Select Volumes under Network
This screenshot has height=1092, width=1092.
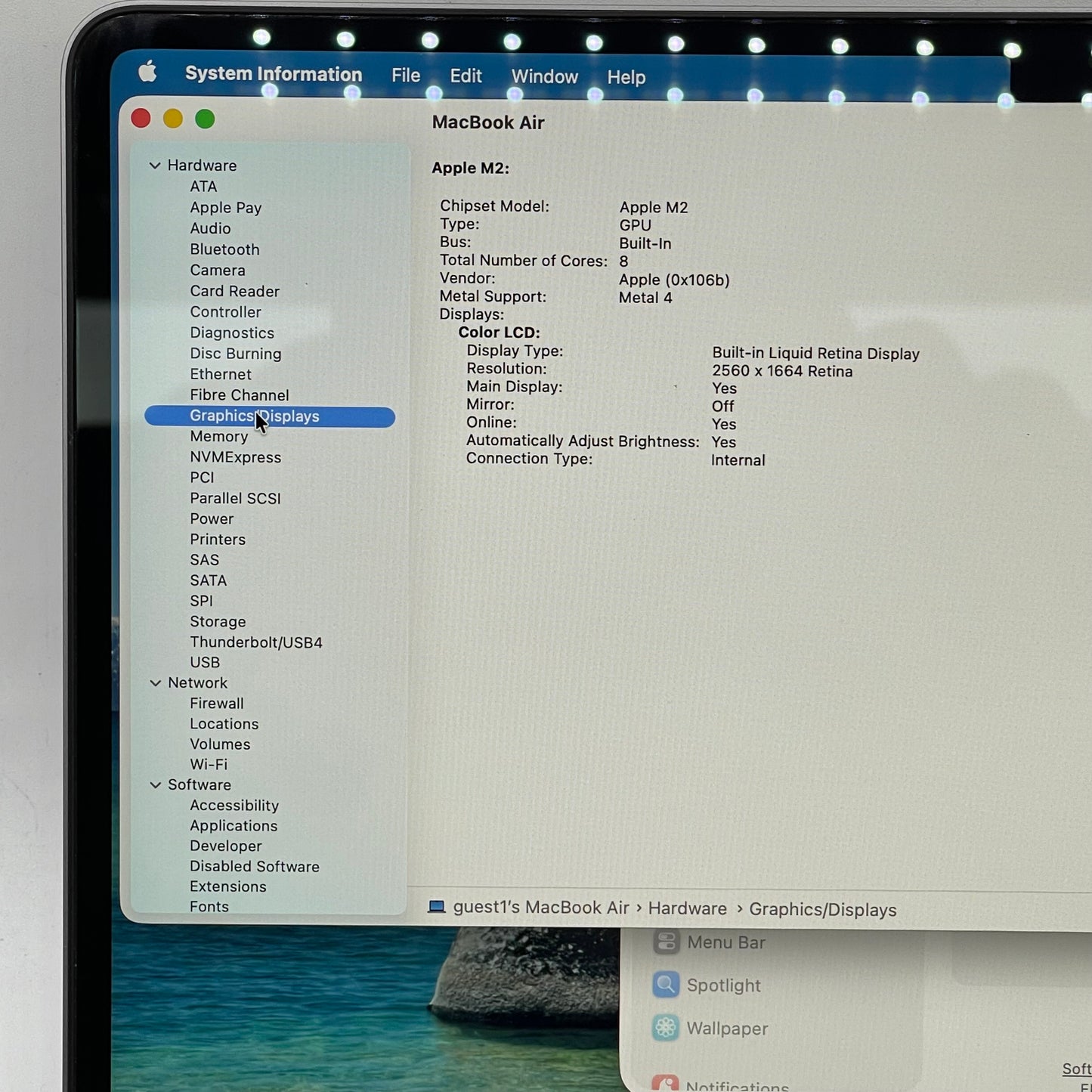coord(220,744)
